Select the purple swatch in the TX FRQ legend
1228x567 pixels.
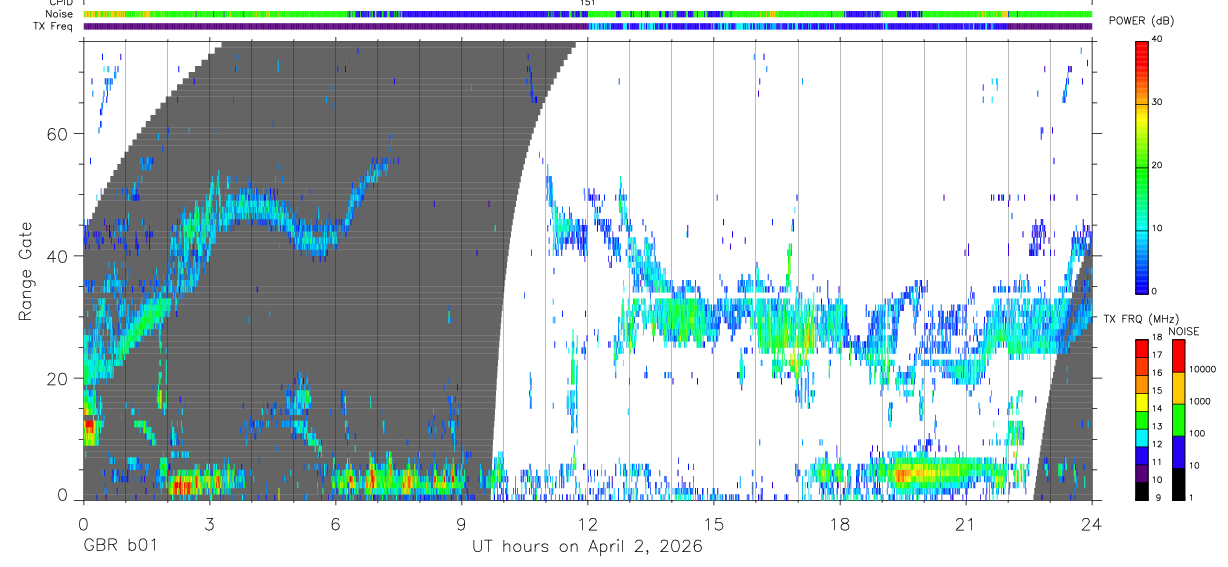tap(1142, 473)
